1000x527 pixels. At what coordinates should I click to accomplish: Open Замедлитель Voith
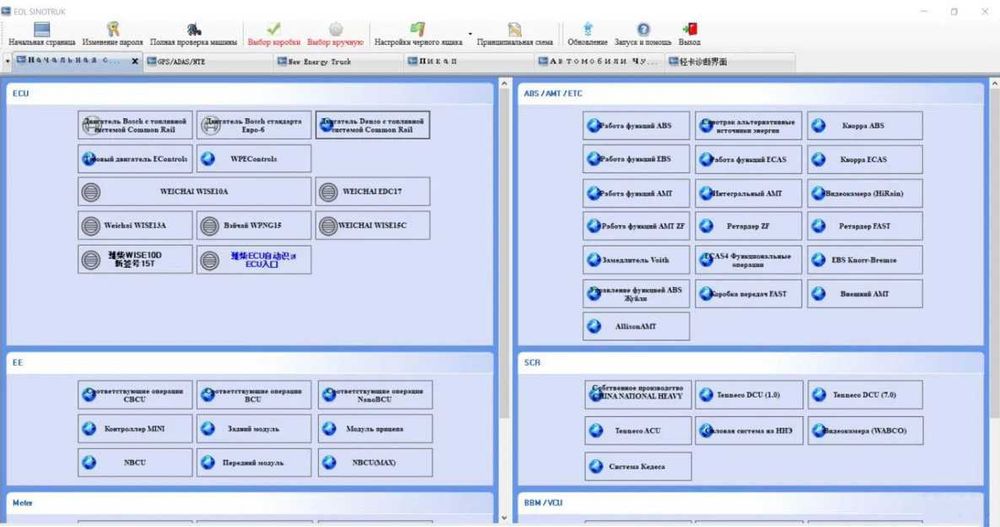tap(636, 260)
